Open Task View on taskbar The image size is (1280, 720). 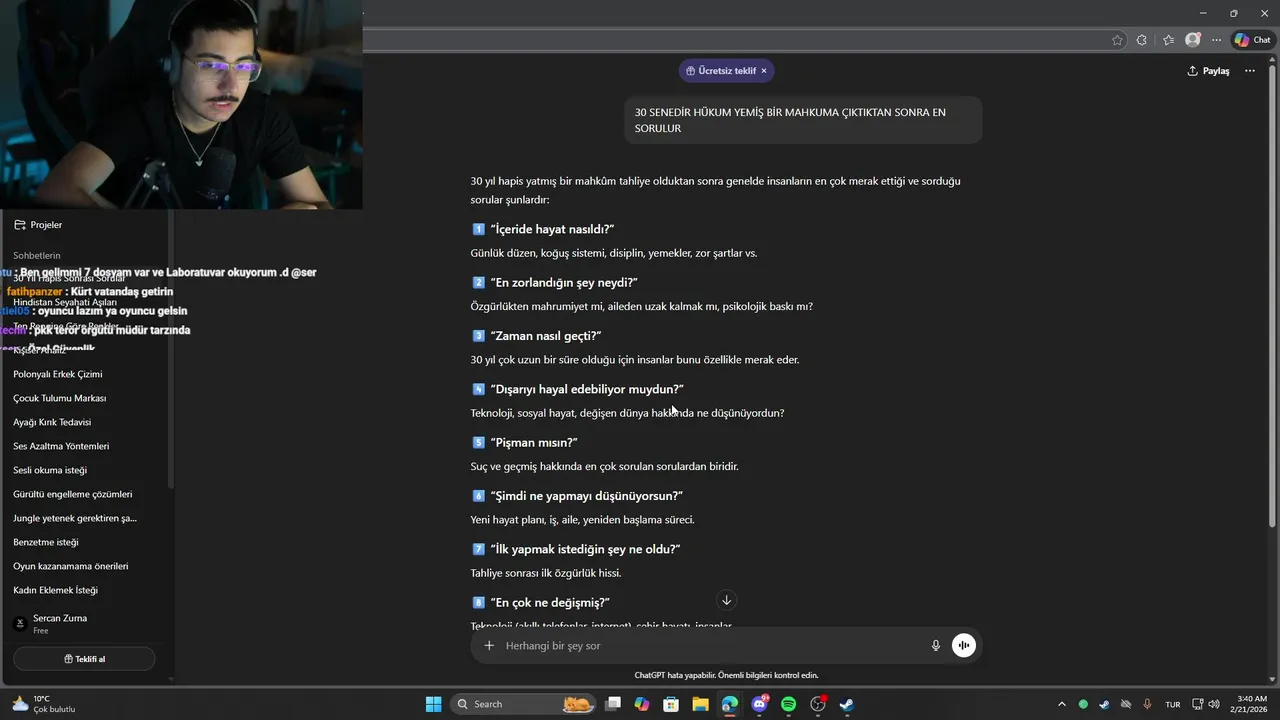click(x=613, y=704)
